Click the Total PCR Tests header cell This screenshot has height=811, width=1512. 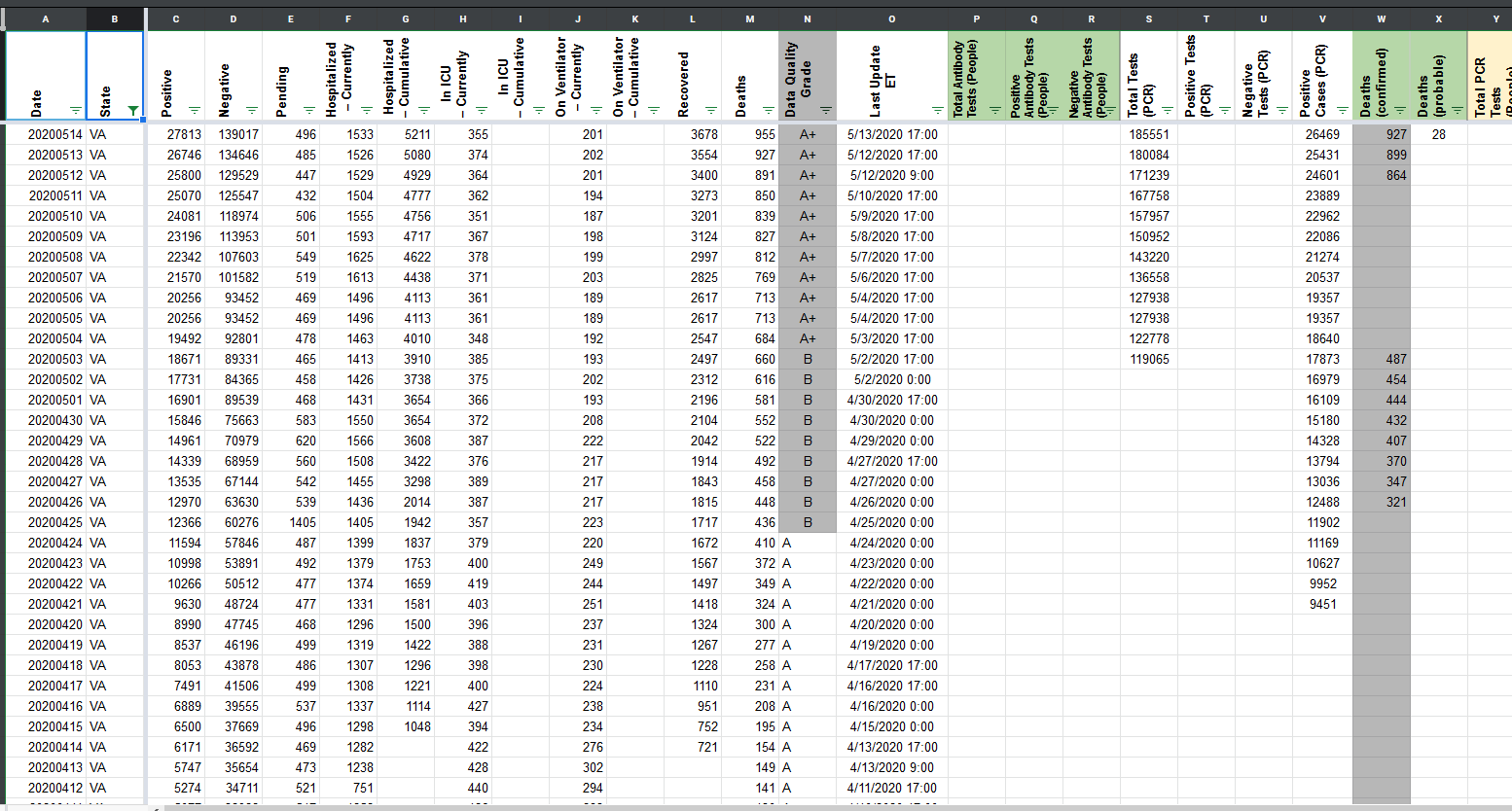point(1490,75)
